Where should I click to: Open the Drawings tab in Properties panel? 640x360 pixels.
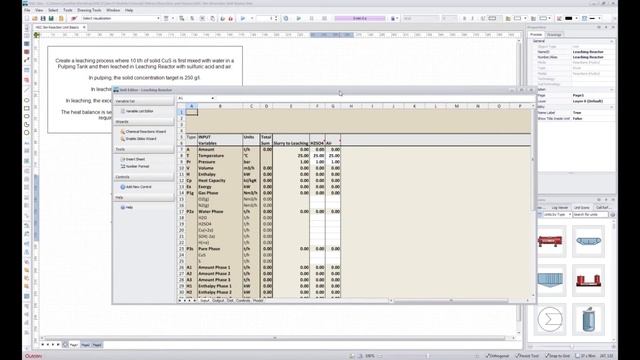pyautogui.click(x=554, y=35)
